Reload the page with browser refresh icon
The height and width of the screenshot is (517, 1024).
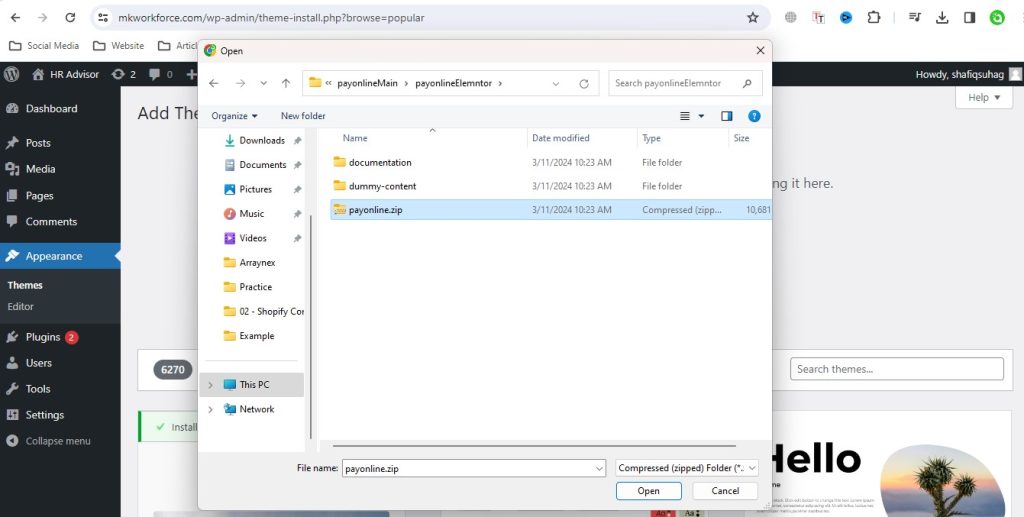point(69,18)
